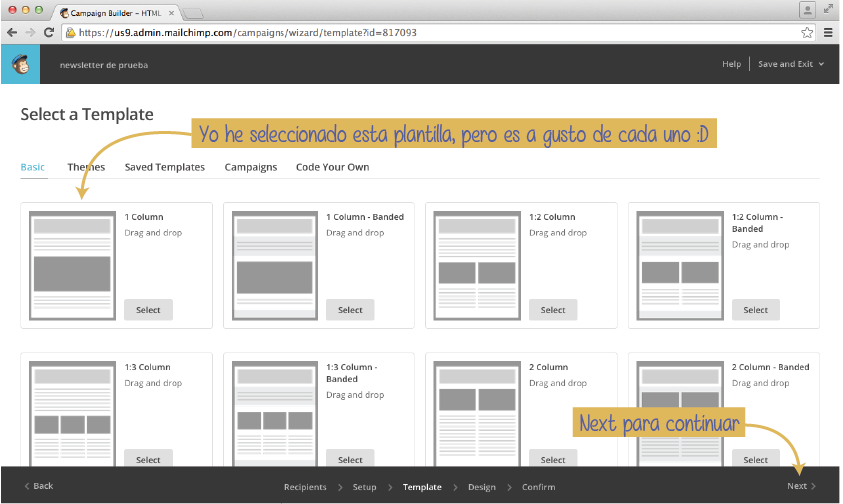Click the 2 Column template thumbnail
This screenshot has height=504, width=843.
click(x=477, y=414)
